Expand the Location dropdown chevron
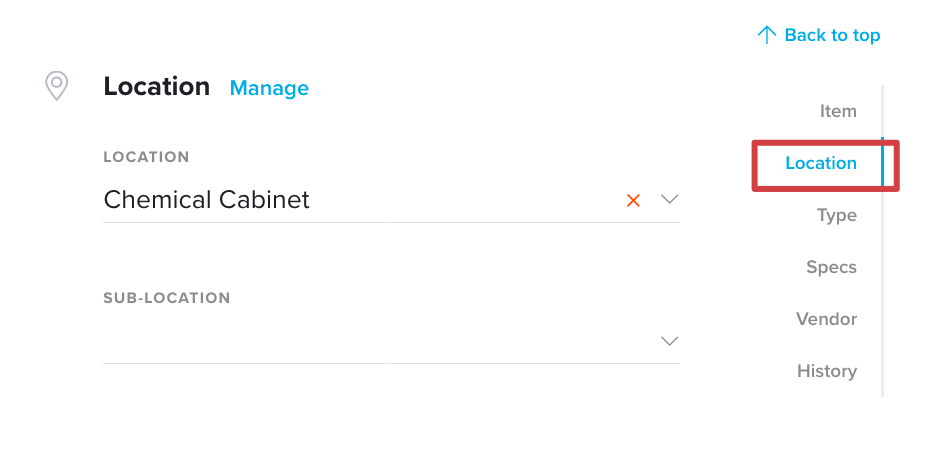942x476 pixels. click(669, 199)
